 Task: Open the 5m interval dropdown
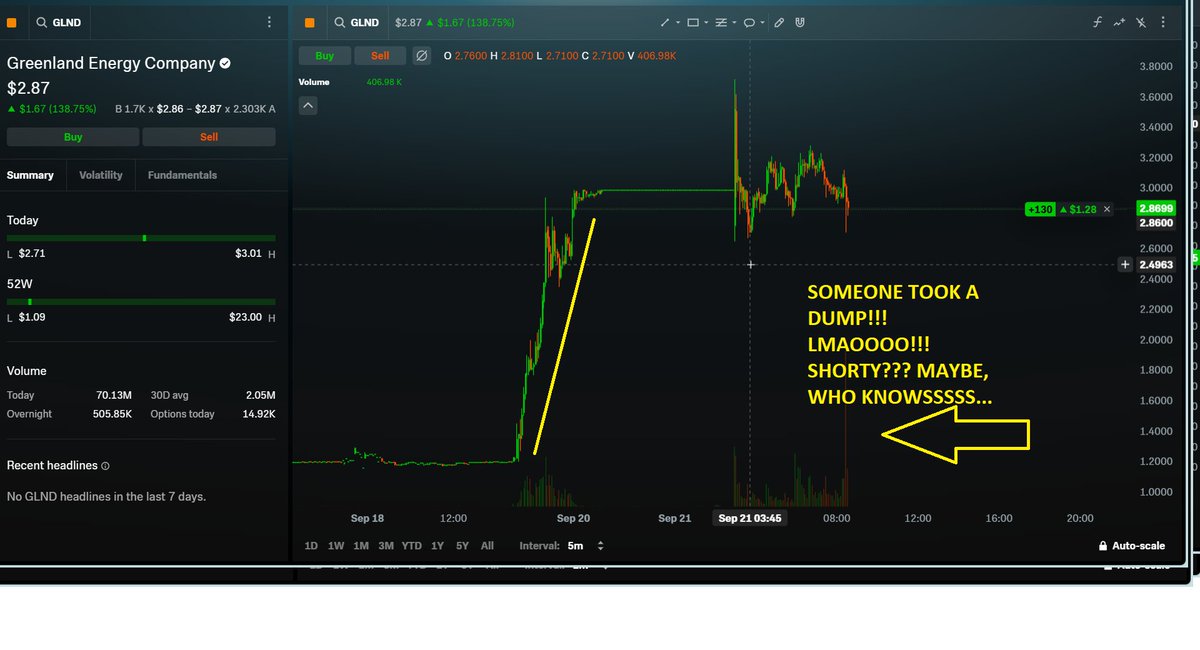[x=586, y=546]
